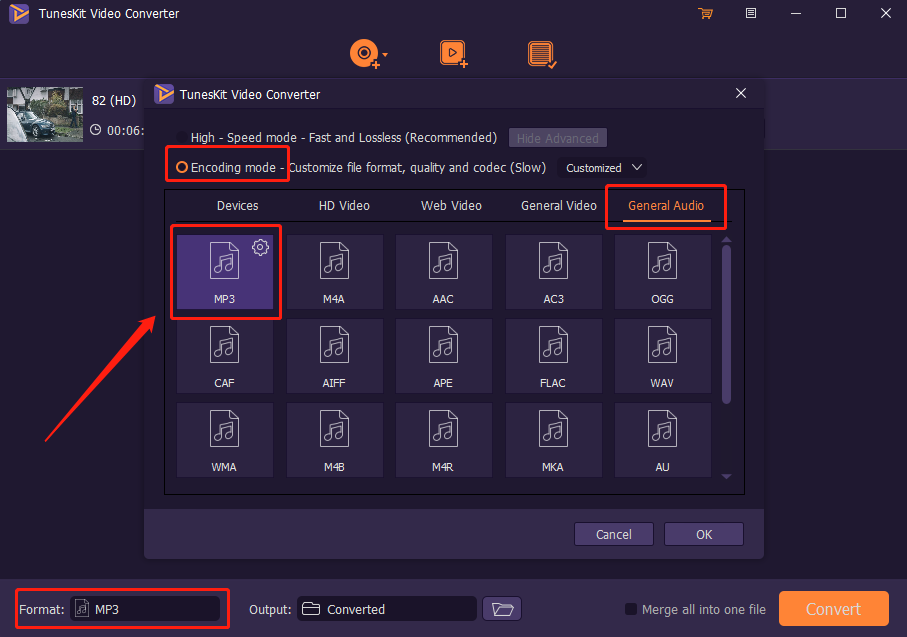Select the Encoding mode radio button
This screenshot has width=907, height=637.
click(182, 167)
